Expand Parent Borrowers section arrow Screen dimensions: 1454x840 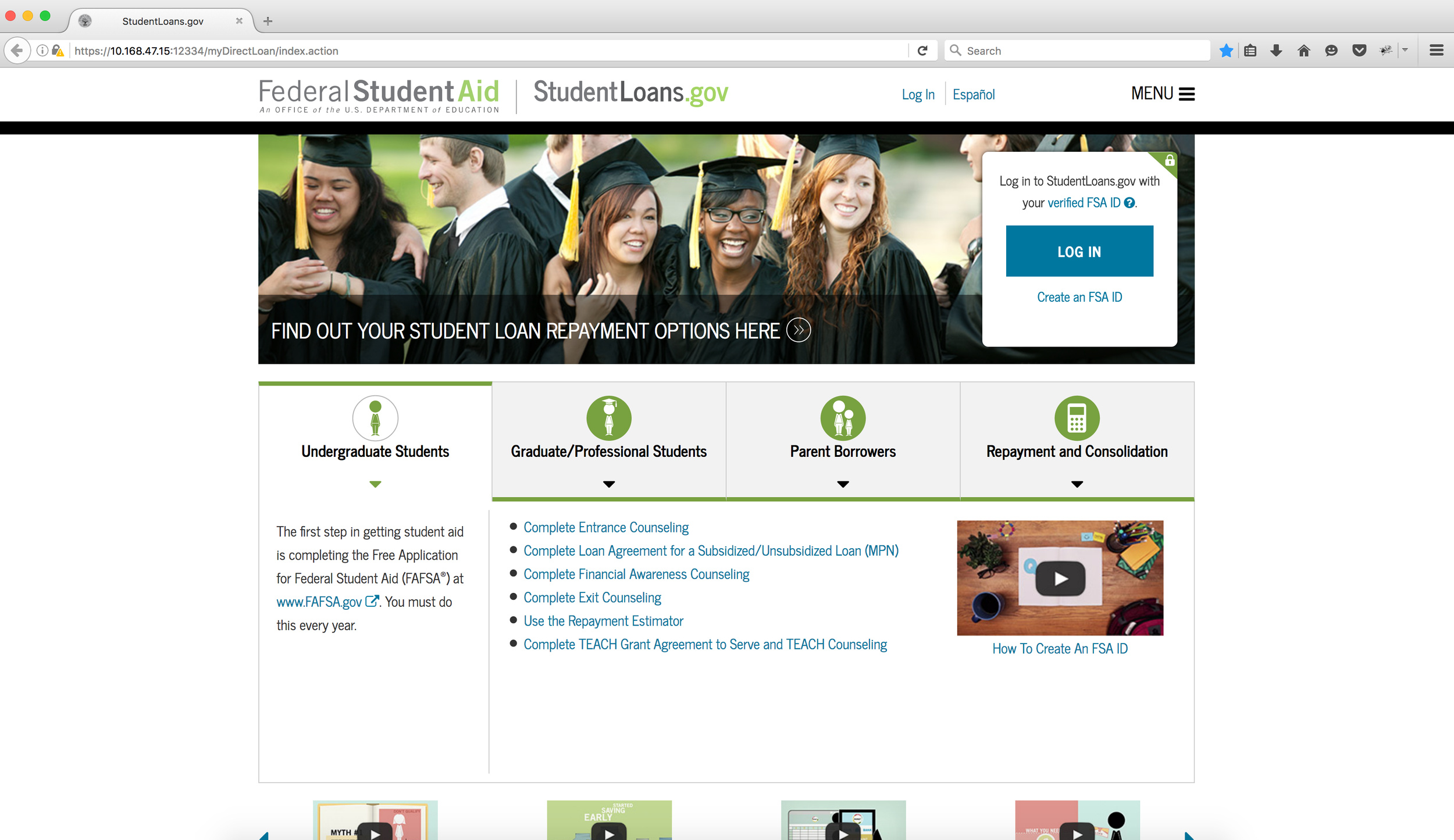click(843, 484)
